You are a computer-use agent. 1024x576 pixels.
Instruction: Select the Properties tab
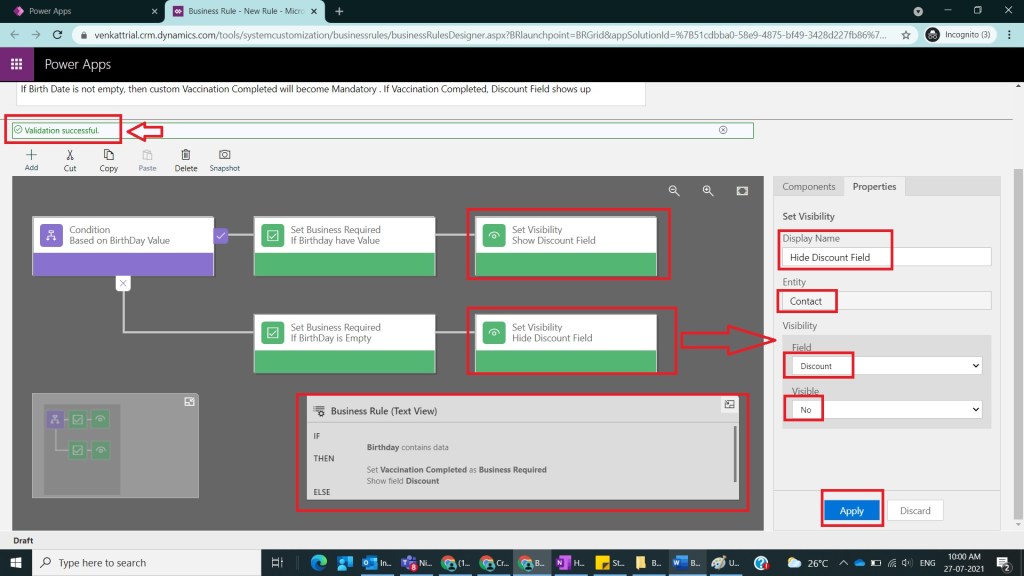coord(873,187)
